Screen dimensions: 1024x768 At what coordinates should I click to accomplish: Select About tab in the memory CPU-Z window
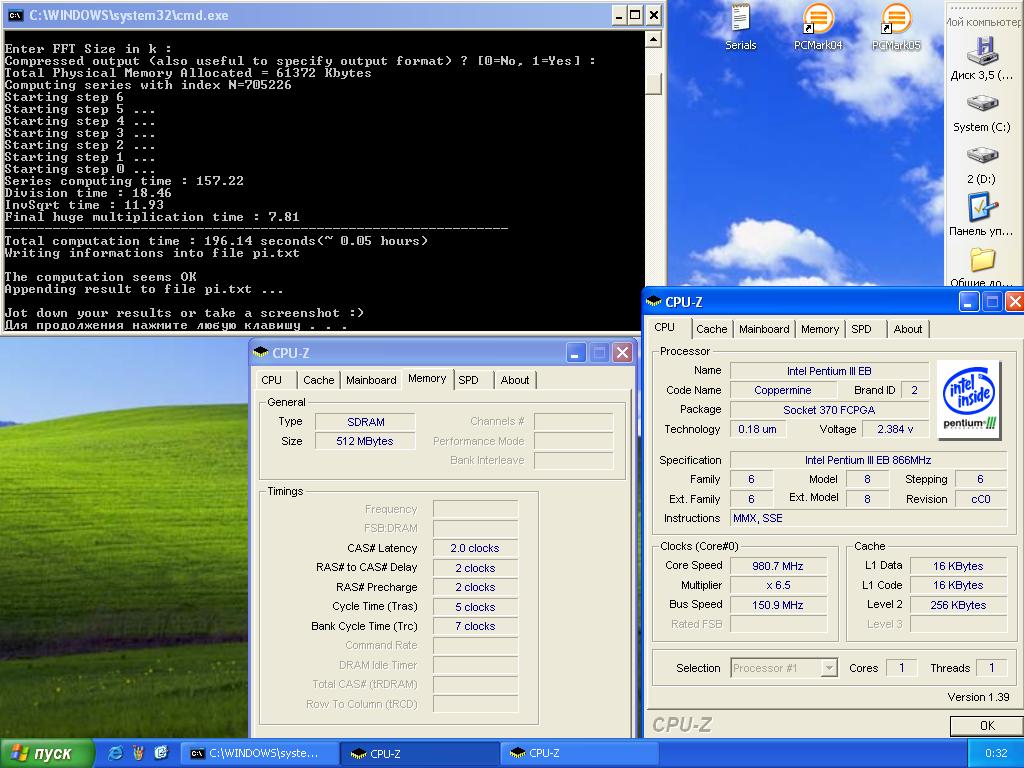[515, 380]
